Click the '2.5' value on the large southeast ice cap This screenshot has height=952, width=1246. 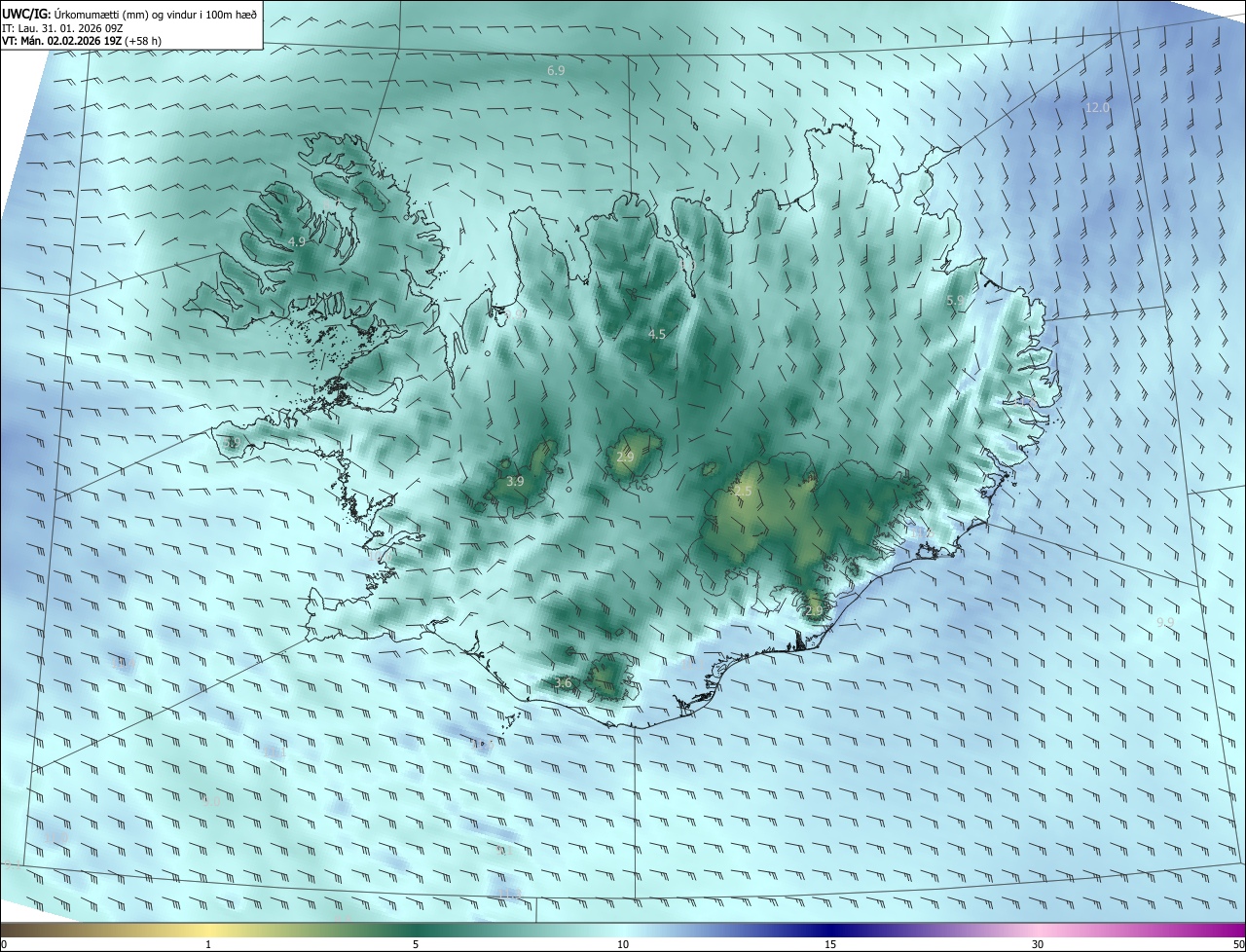point(743,493)
